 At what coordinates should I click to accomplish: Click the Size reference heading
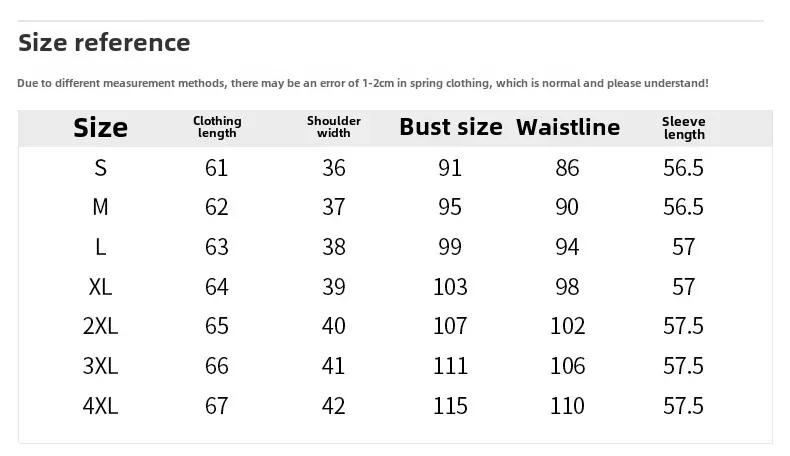click(x=104, y=42)
